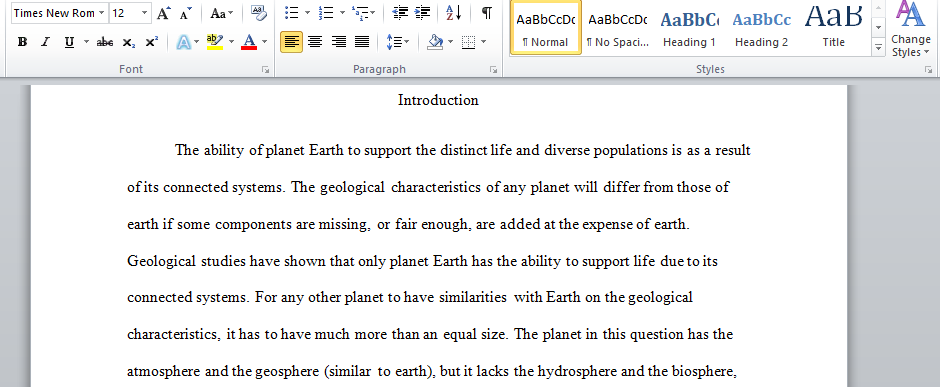
Task: Toggle Subscript formatting
Action: coord(128,42)
